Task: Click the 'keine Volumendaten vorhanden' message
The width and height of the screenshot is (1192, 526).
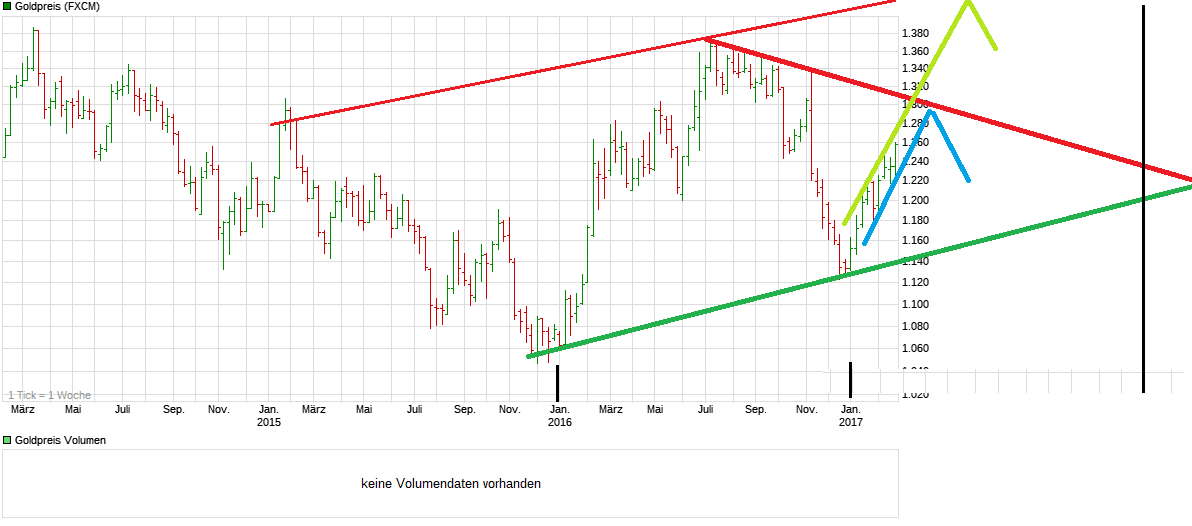Action: click(451, 484)
